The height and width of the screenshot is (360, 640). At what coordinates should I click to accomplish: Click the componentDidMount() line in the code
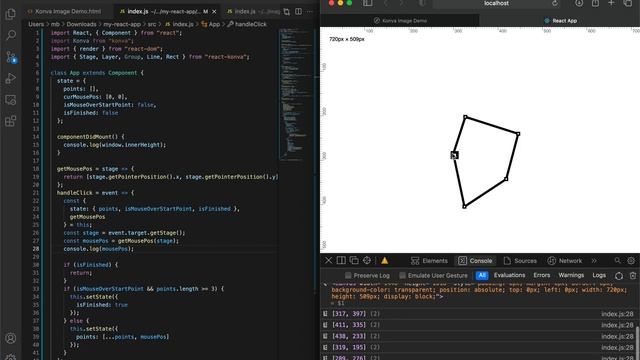click(x=91, y=137)
